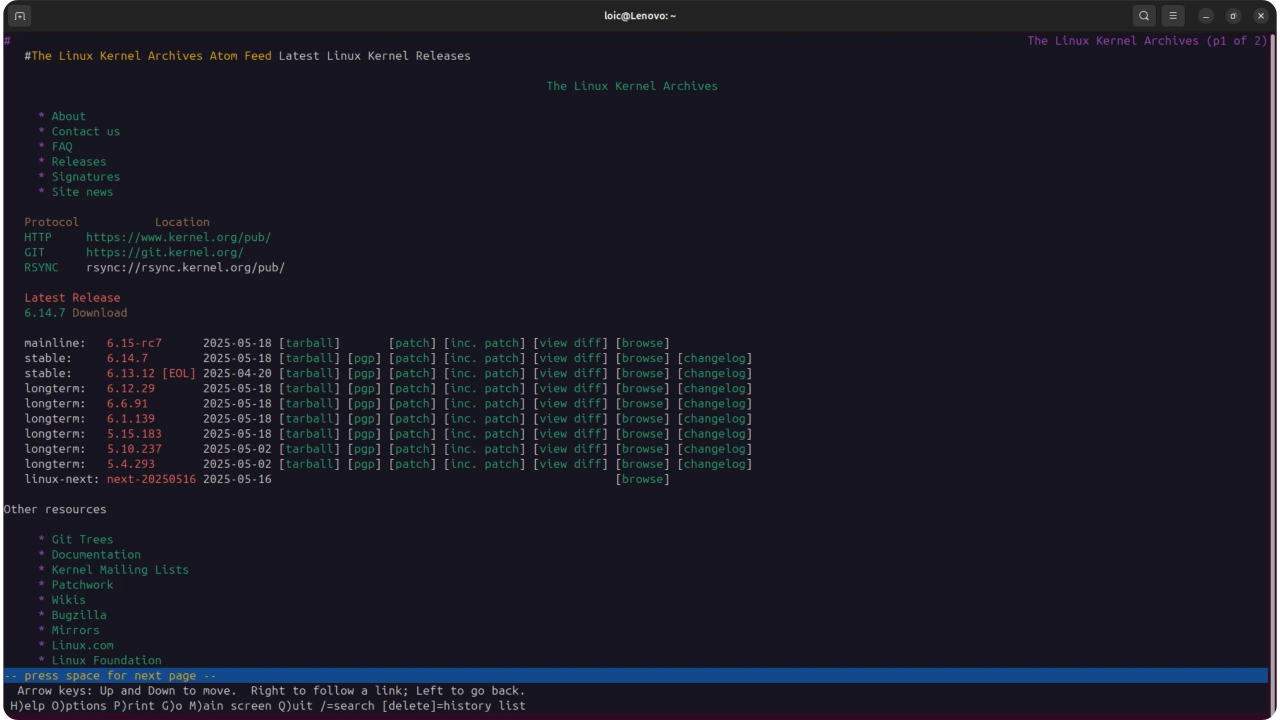This screenshot has width=1280, height=720.
Task: Close the terminal window
Action: 1260,16
